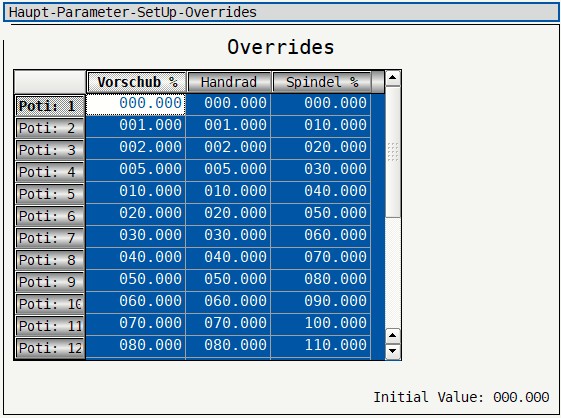Select Spindel value 050.000 in Poti 6 row
This screenshot has width=561, height=418.
pyautogui.click(x=321, y=214)
